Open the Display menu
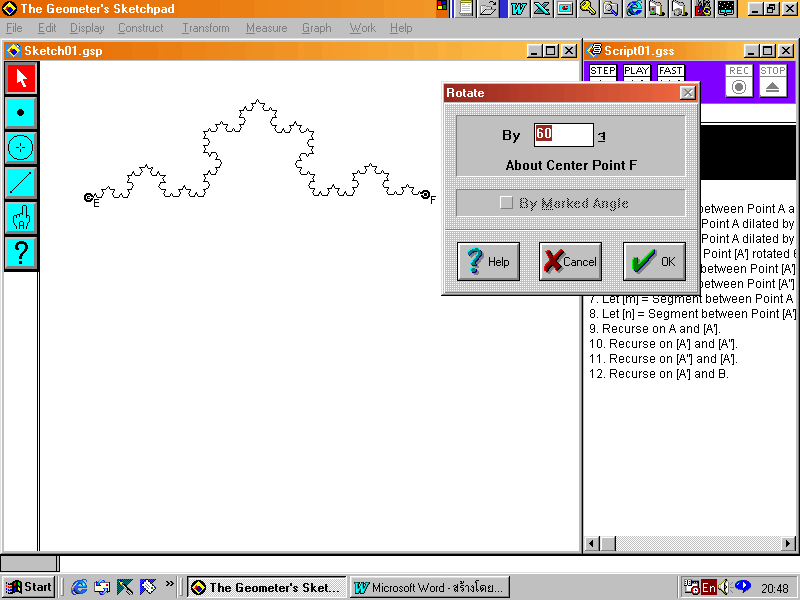 tap(87, 28)
